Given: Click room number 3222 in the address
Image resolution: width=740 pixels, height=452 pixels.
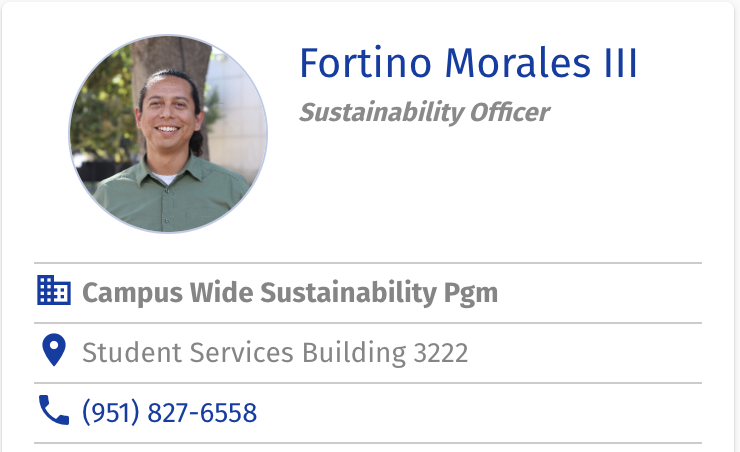Looking at the screenshot, I should tap(440, 352).
